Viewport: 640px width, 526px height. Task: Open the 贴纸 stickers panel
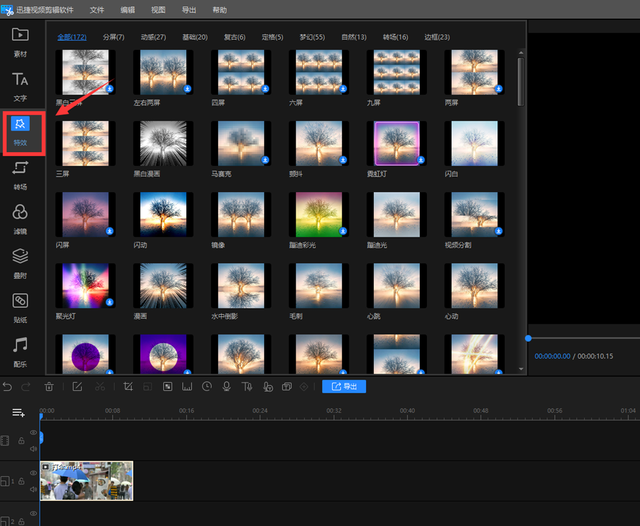(x=20, y=308)
